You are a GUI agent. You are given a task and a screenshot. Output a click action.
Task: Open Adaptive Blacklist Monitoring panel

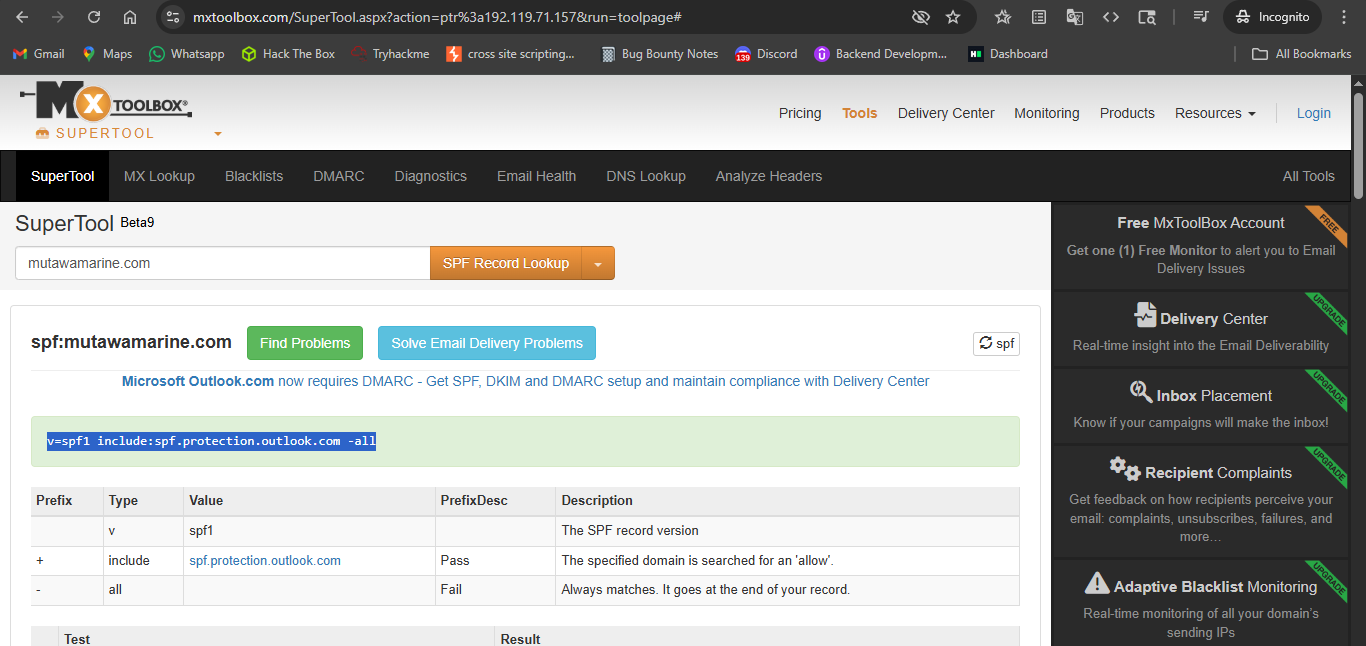pos(1201,600)
